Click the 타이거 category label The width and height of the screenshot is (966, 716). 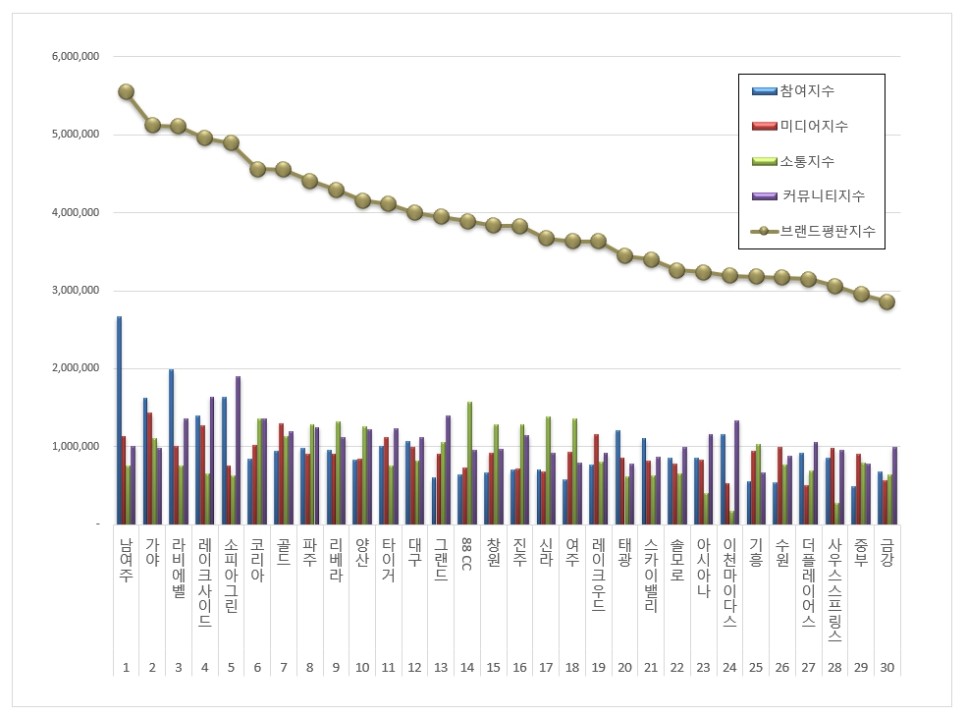(389, 560)
